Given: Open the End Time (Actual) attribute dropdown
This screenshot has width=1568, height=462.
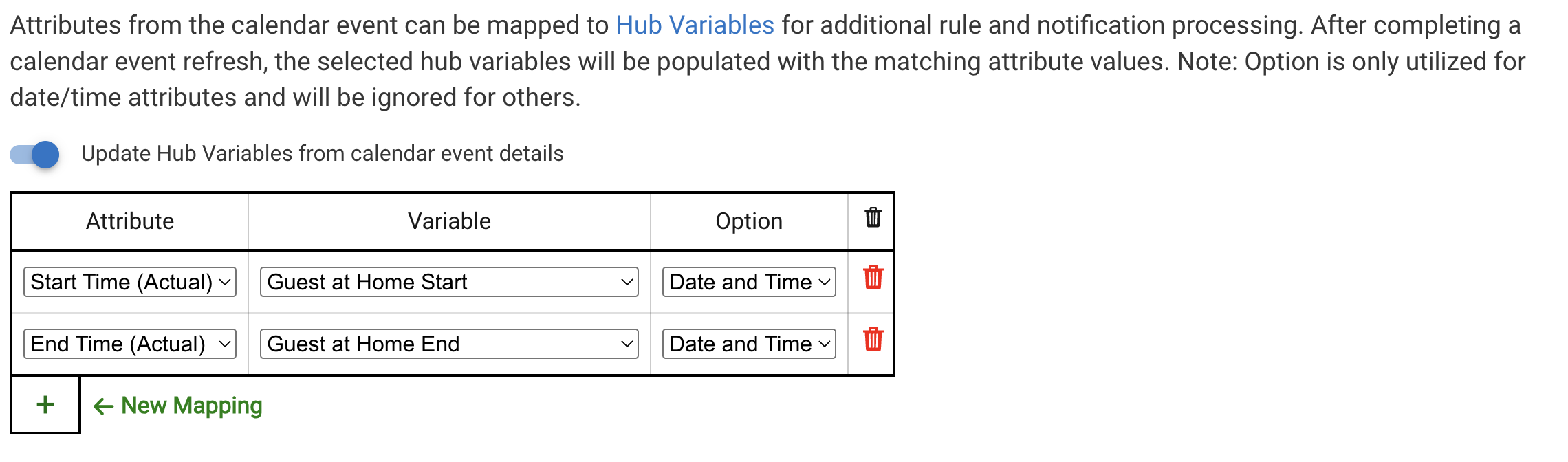Looking at the screenshot, I should pyautogui.click(x=130, y=344).
